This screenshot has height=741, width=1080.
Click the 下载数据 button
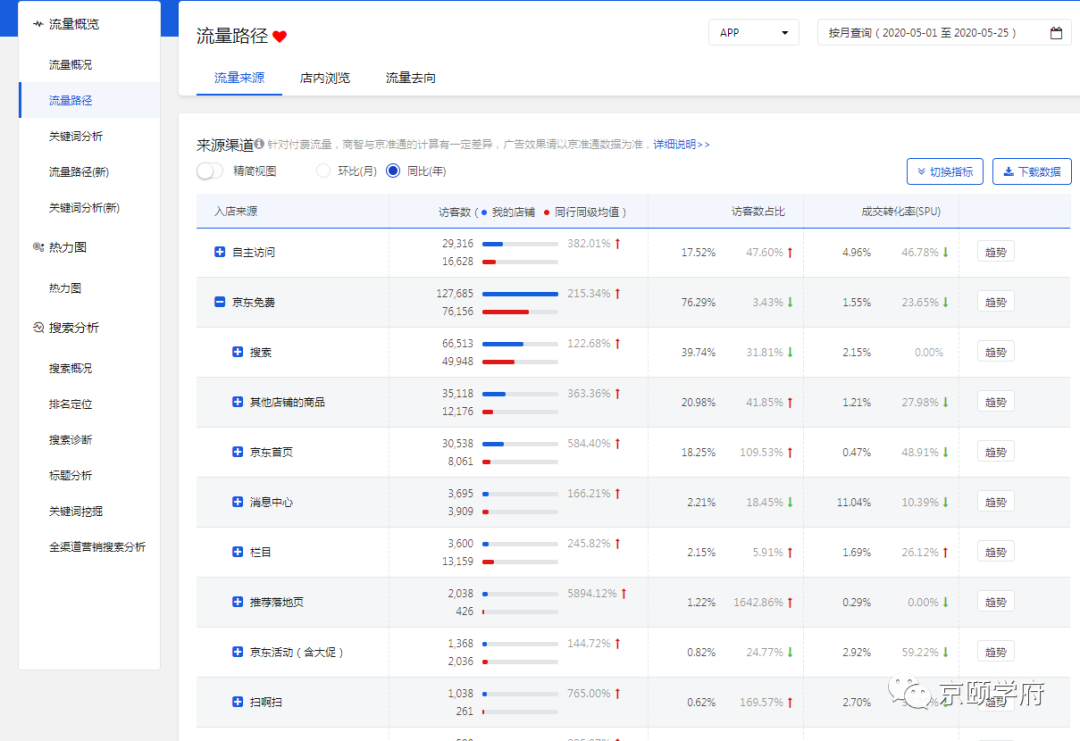point(1032,171)
